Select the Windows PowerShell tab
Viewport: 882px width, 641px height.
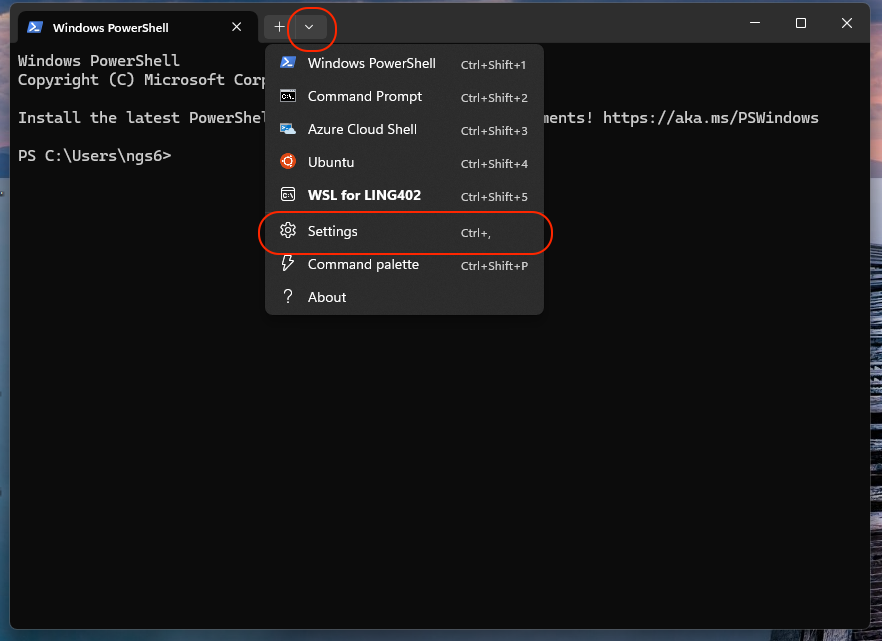[x=138, y=28]
